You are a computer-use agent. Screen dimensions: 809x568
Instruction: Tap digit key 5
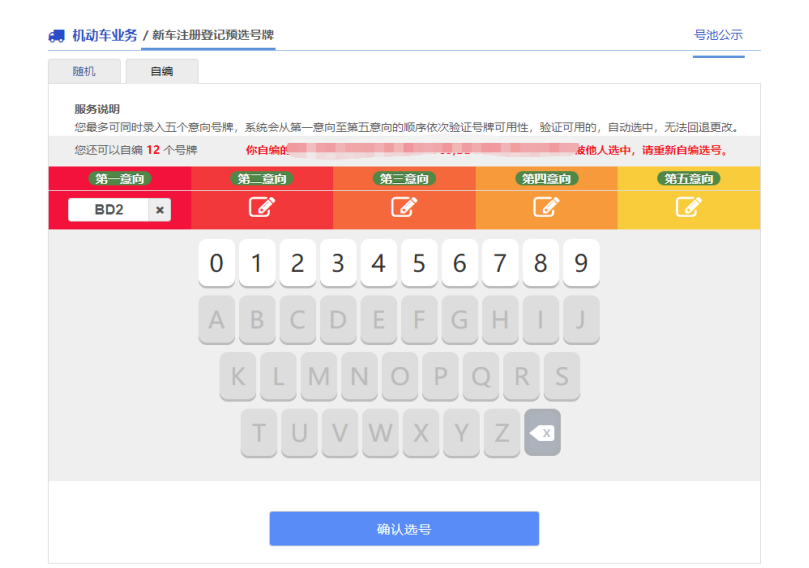[x=419, y=263]
